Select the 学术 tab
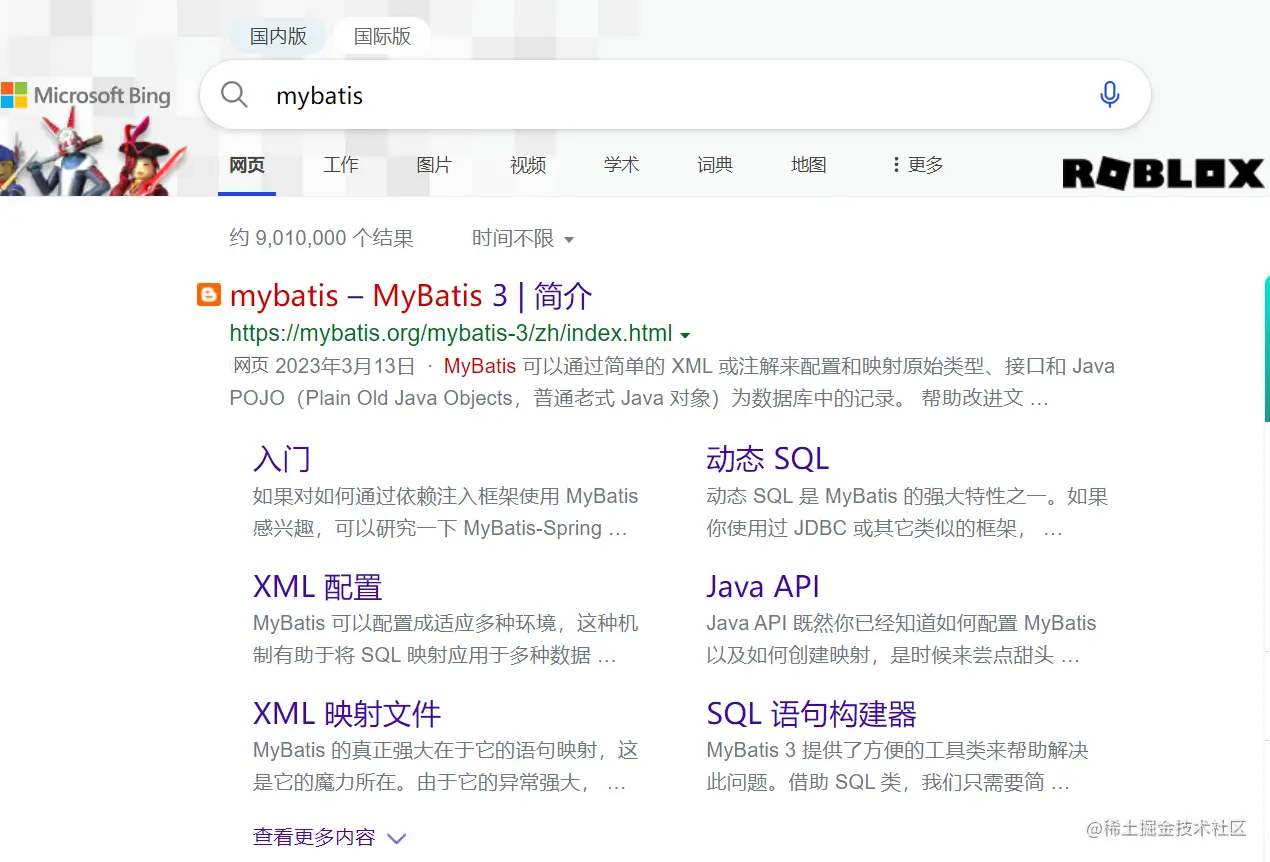Image resolution: width=1270 pixels, height=862 pixels. pos(621,165)
